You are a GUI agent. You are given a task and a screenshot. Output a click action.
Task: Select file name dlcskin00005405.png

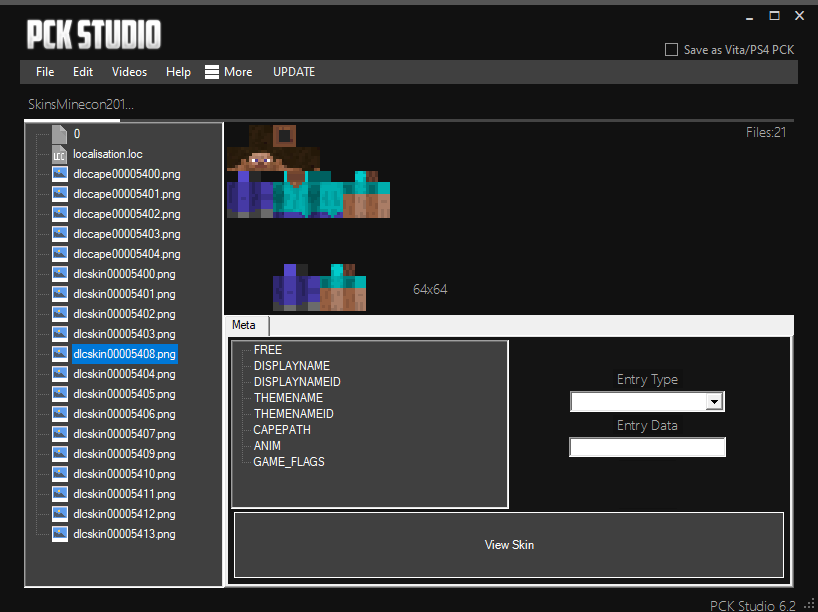[124, 394]
